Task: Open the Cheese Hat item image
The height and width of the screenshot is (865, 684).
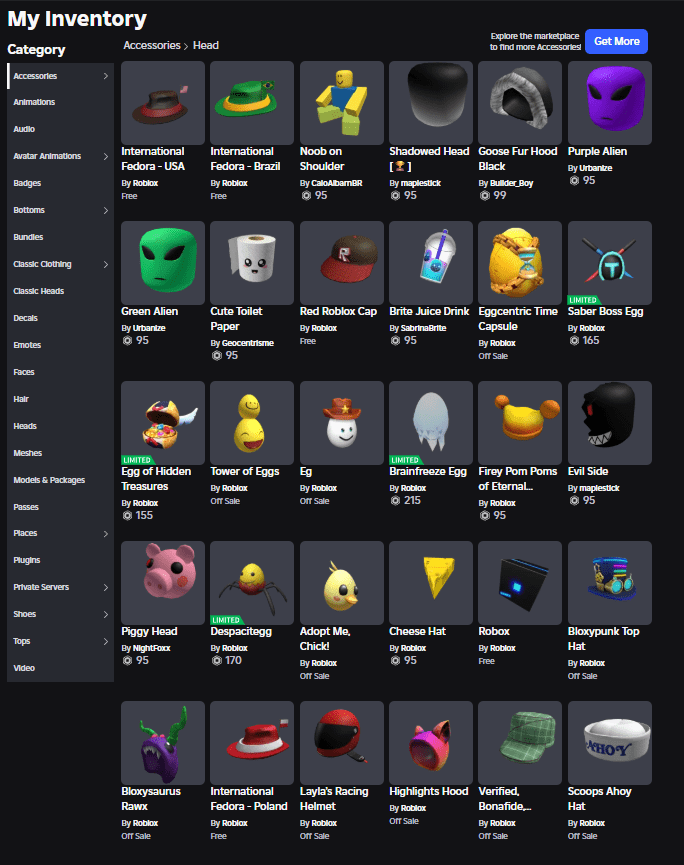Action: click(x=431, y=583)
